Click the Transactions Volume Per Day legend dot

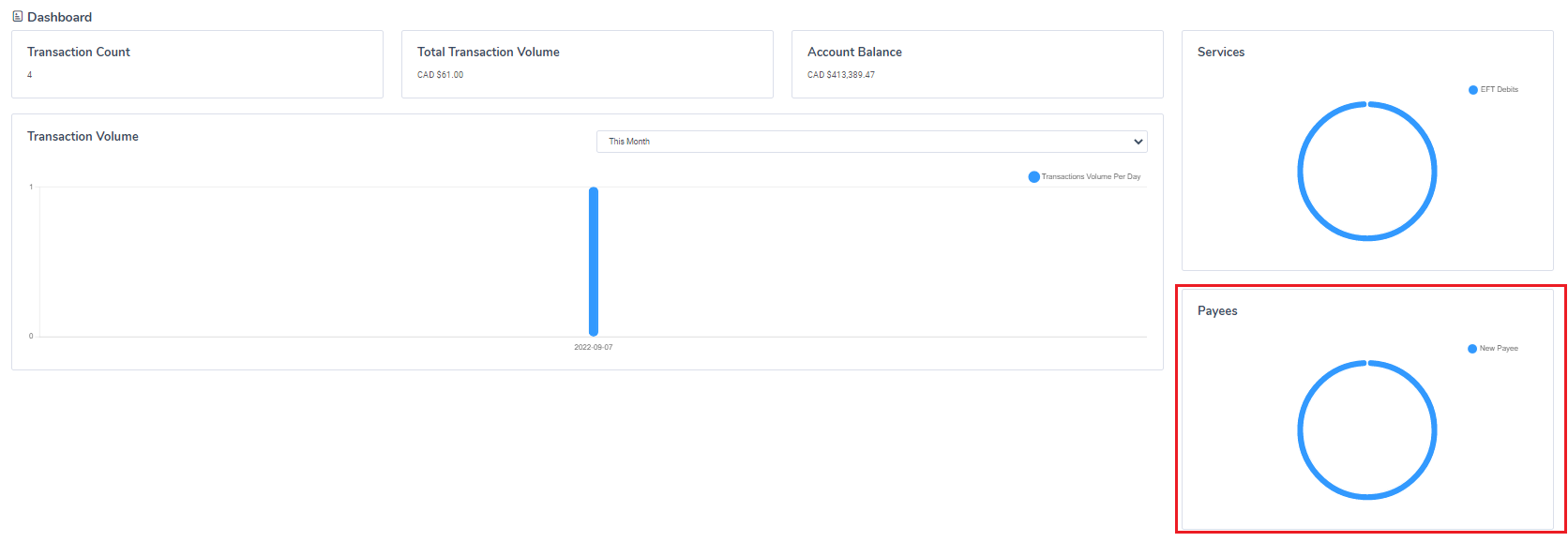(1033, 177)
